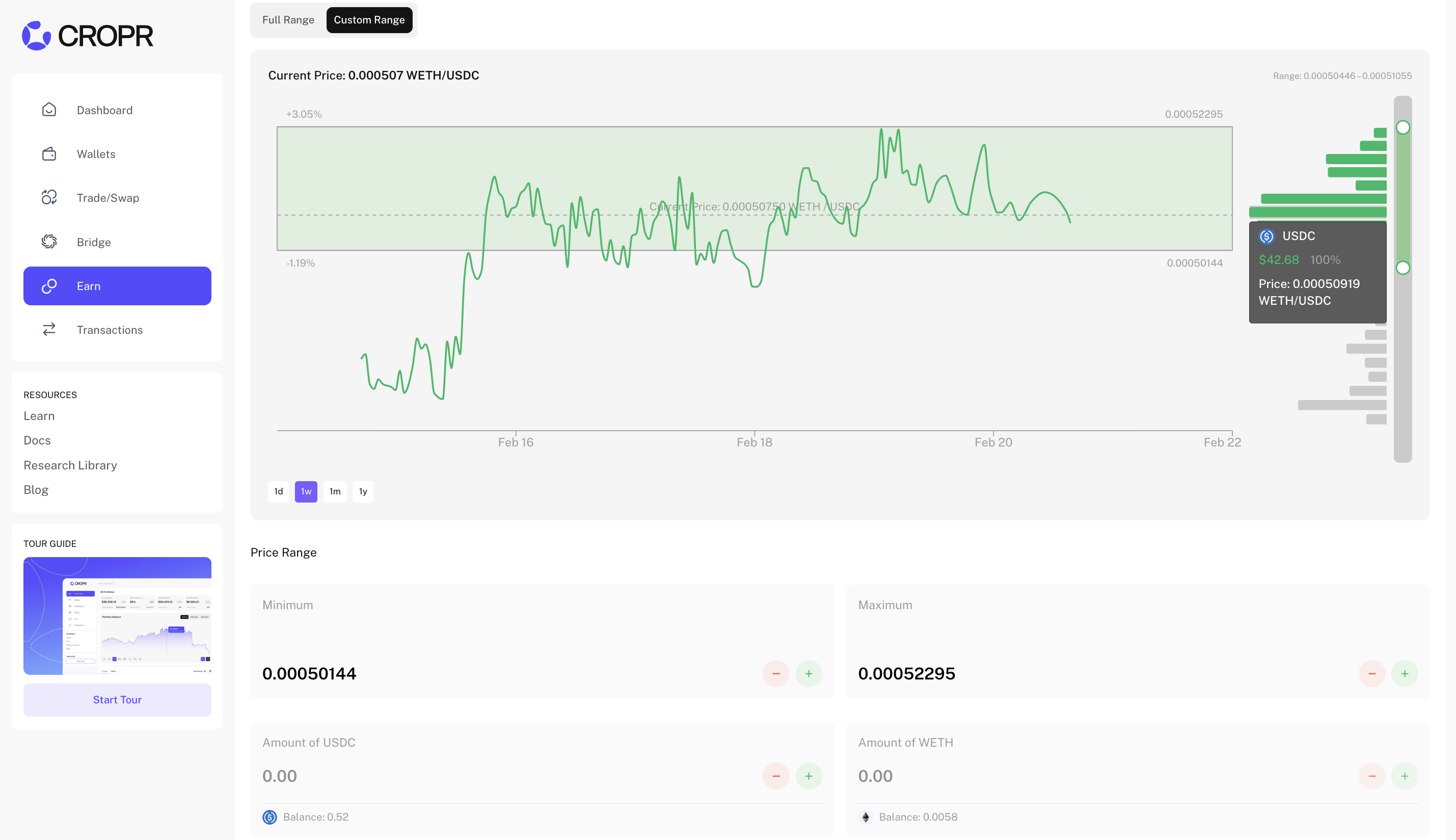Open the Blog link
The width and height of the screenshot is (1456, 840).
click(x=36, y=490)
